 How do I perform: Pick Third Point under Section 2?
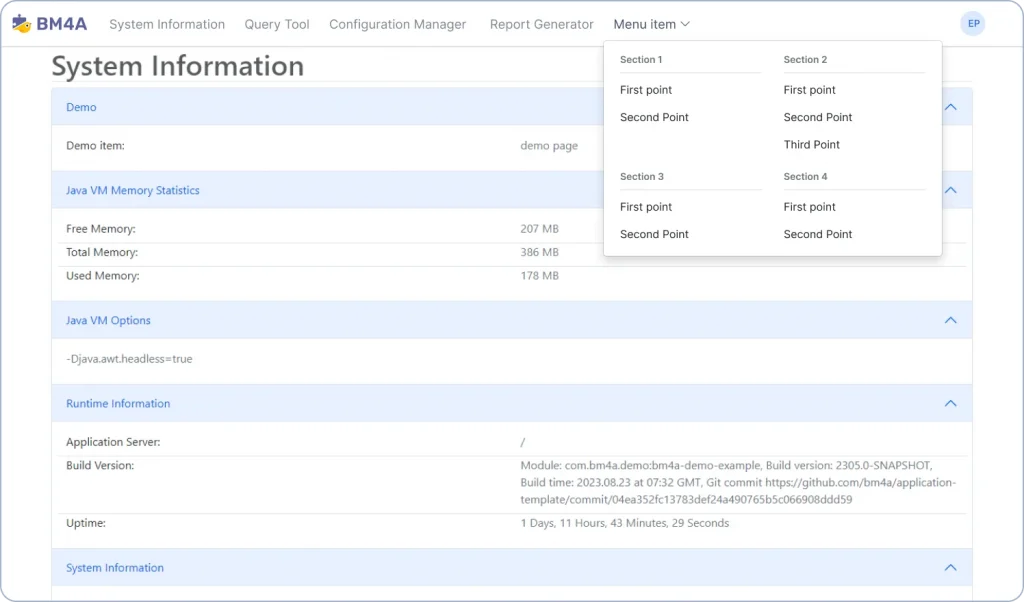[812, 145]
